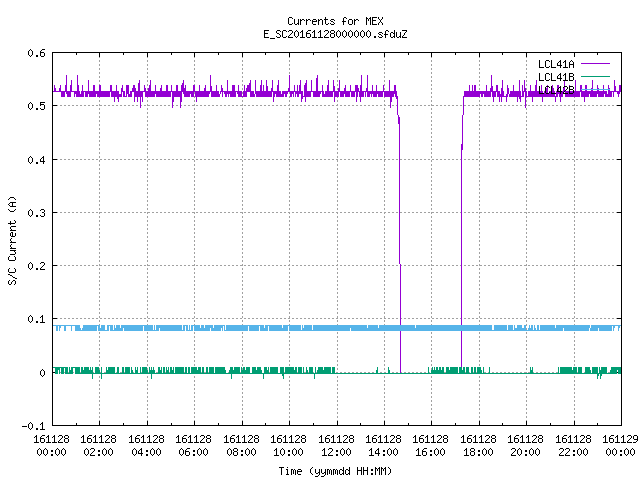The height and width of the screenshot is (480, 640).
Task: Click the 0.1 y-axis tick value
Action: [x=36, y=319]
